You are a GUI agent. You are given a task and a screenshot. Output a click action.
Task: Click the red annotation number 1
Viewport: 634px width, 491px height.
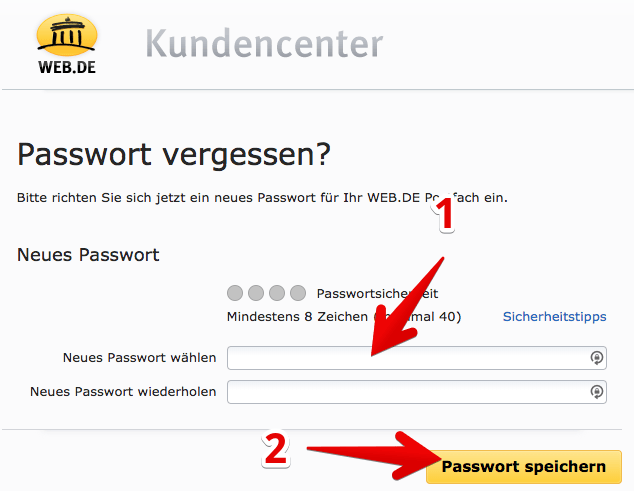point(445,215)
